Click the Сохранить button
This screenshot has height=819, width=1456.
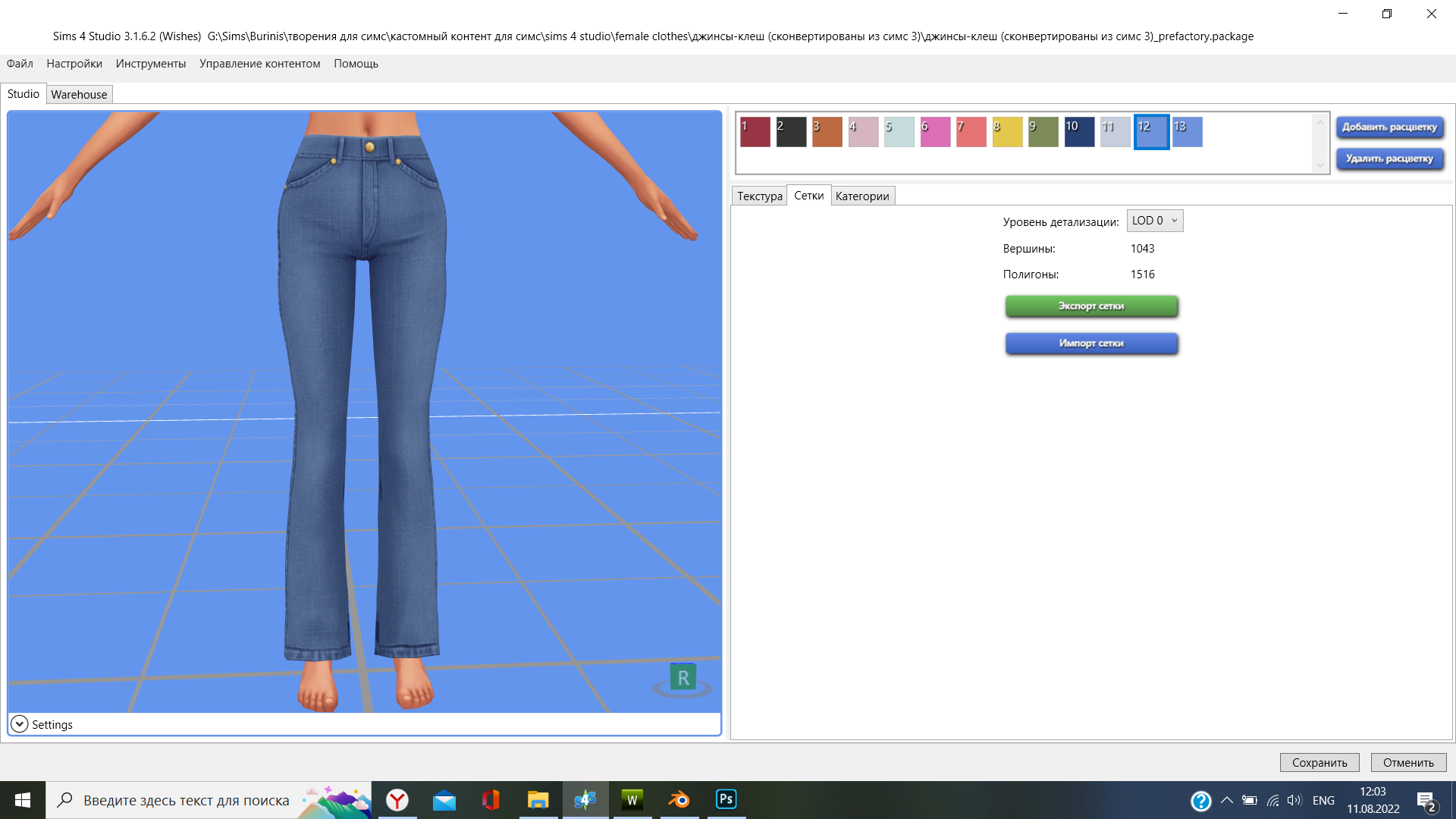coord(1319,762)
